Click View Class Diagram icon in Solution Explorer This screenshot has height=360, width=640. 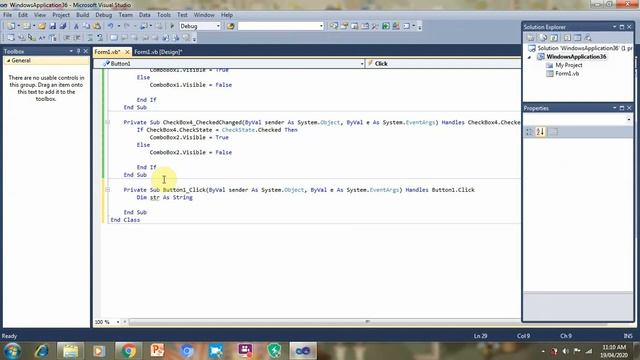click(x=588, y=38)
